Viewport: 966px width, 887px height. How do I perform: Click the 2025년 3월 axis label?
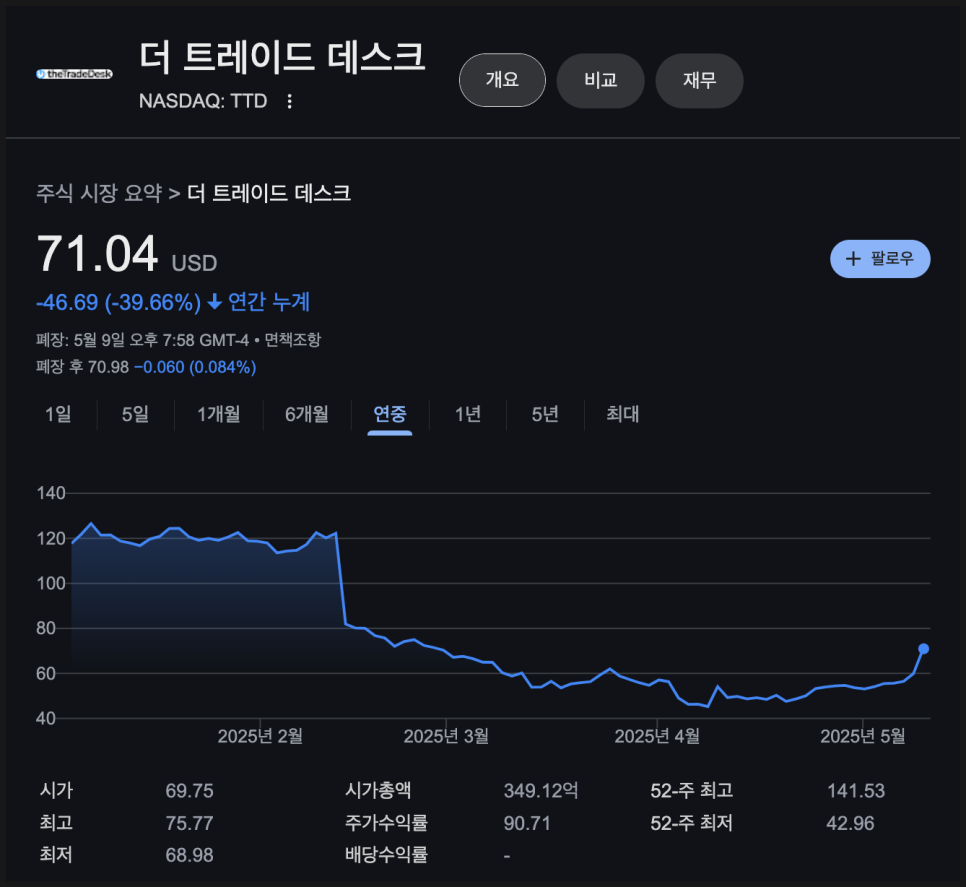pos(446,736)
